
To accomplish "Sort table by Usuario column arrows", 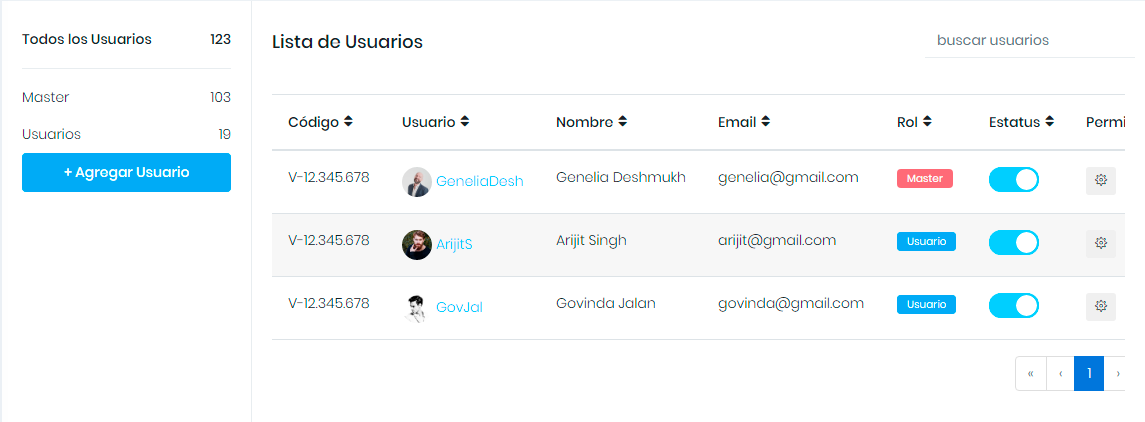I will (x=464, y=122).
